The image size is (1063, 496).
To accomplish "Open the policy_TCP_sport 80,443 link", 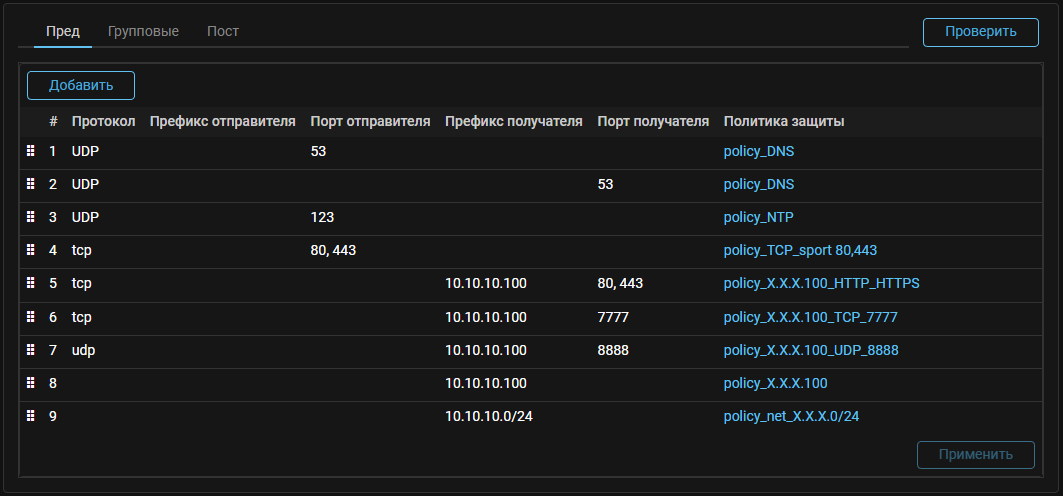I will pos(800,250).
